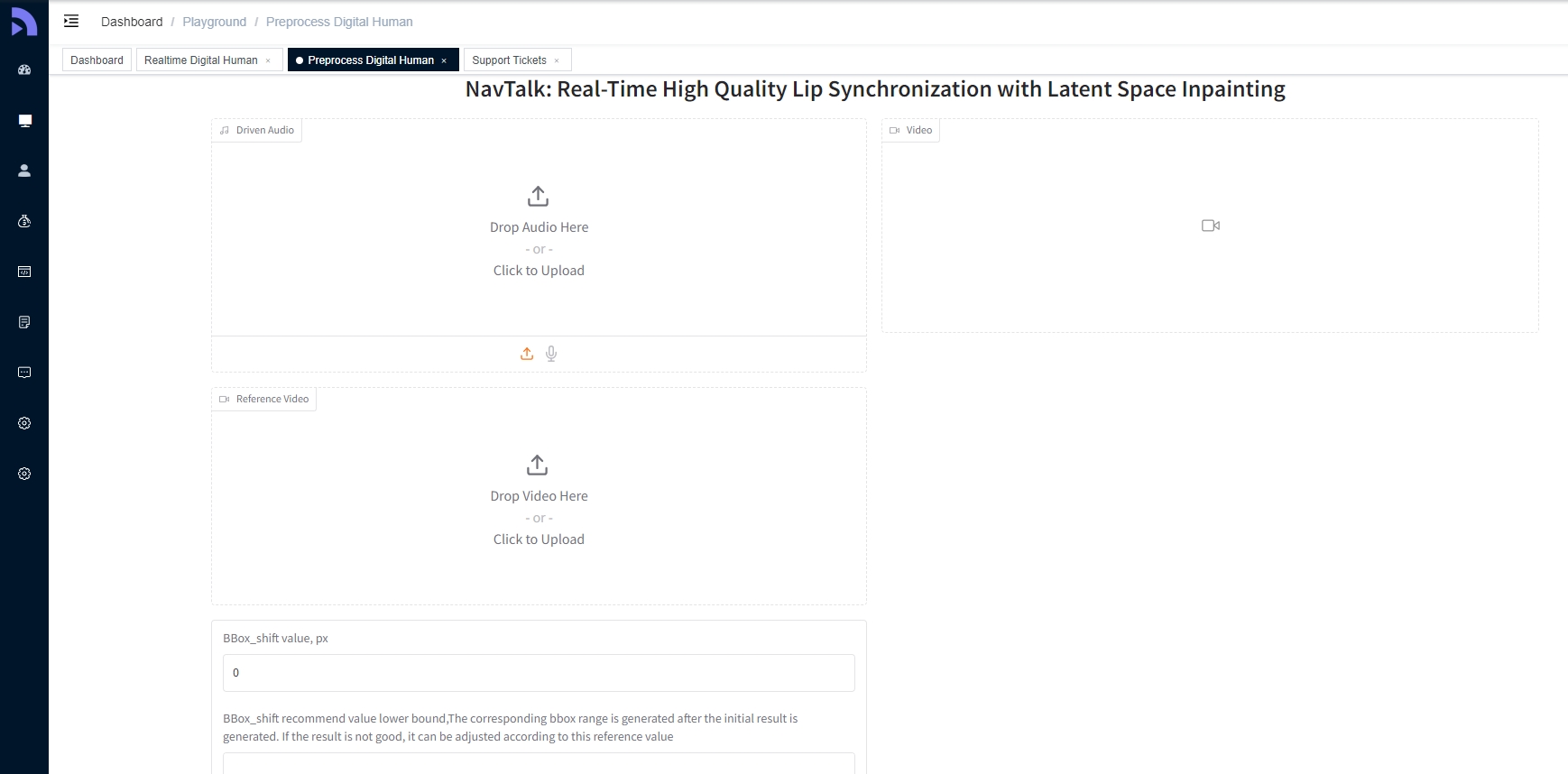Open the chat message icon in sidebar
This screenshot has width=1568, height=774.
[24, 373]
